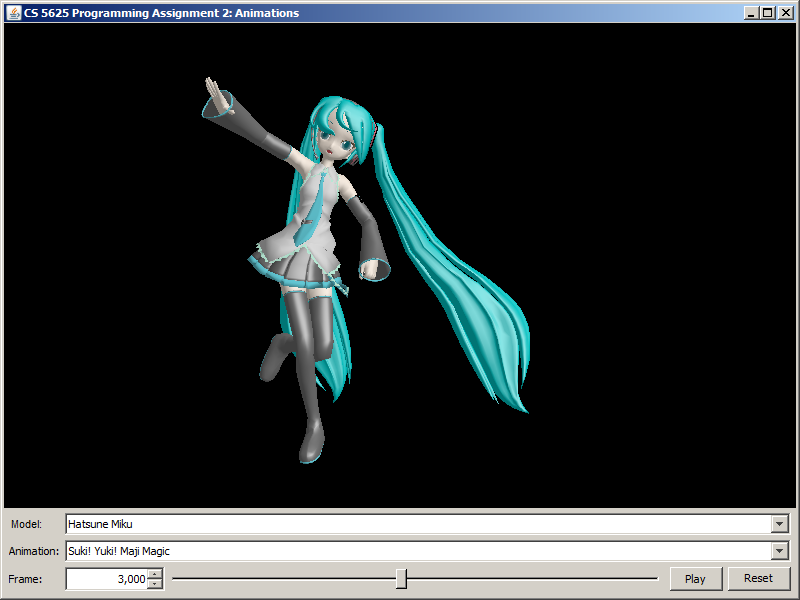800x600 pixels.
Task: Click the Frame number input showing 3,000
Action: [x=106, y=579]
